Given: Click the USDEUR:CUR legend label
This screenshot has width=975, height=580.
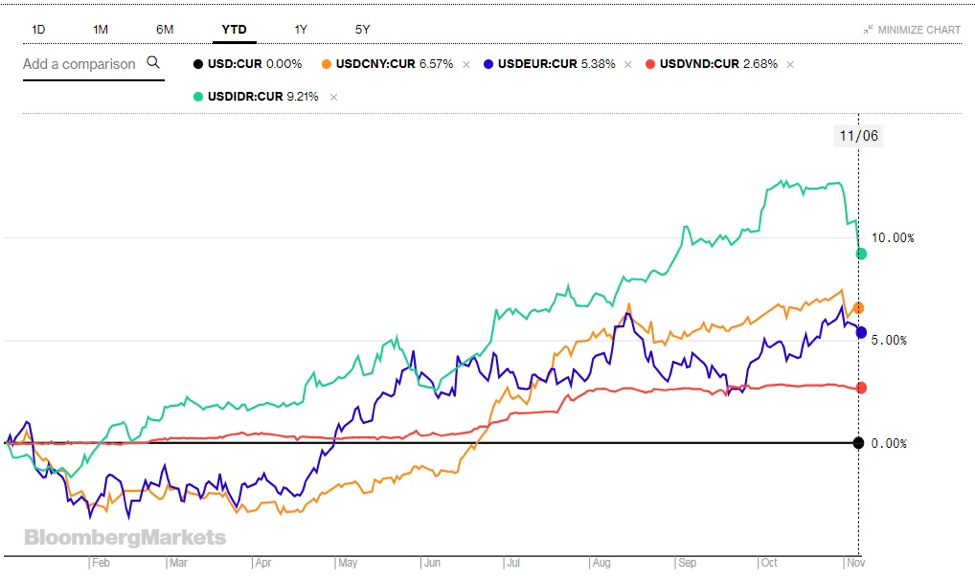Looking at the screenshot, I should point(535,64).
